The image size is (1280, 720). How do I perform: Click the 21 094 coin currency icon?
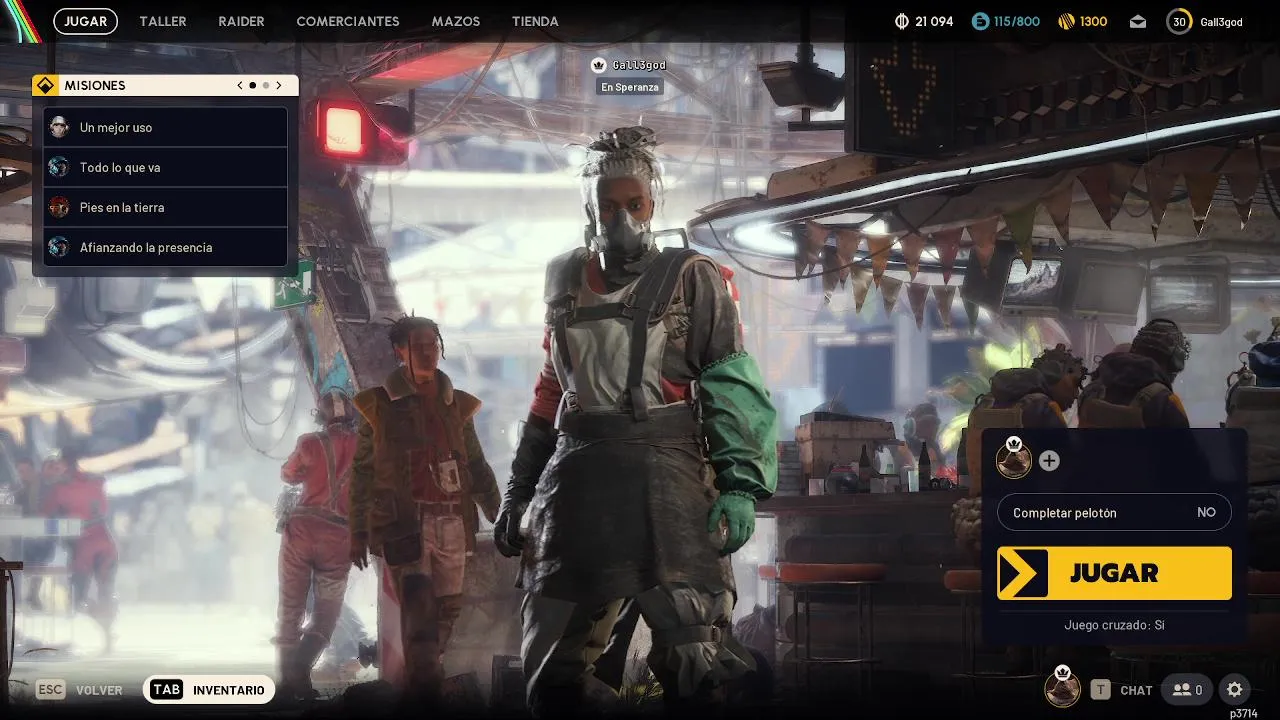[x=901, y=21]
